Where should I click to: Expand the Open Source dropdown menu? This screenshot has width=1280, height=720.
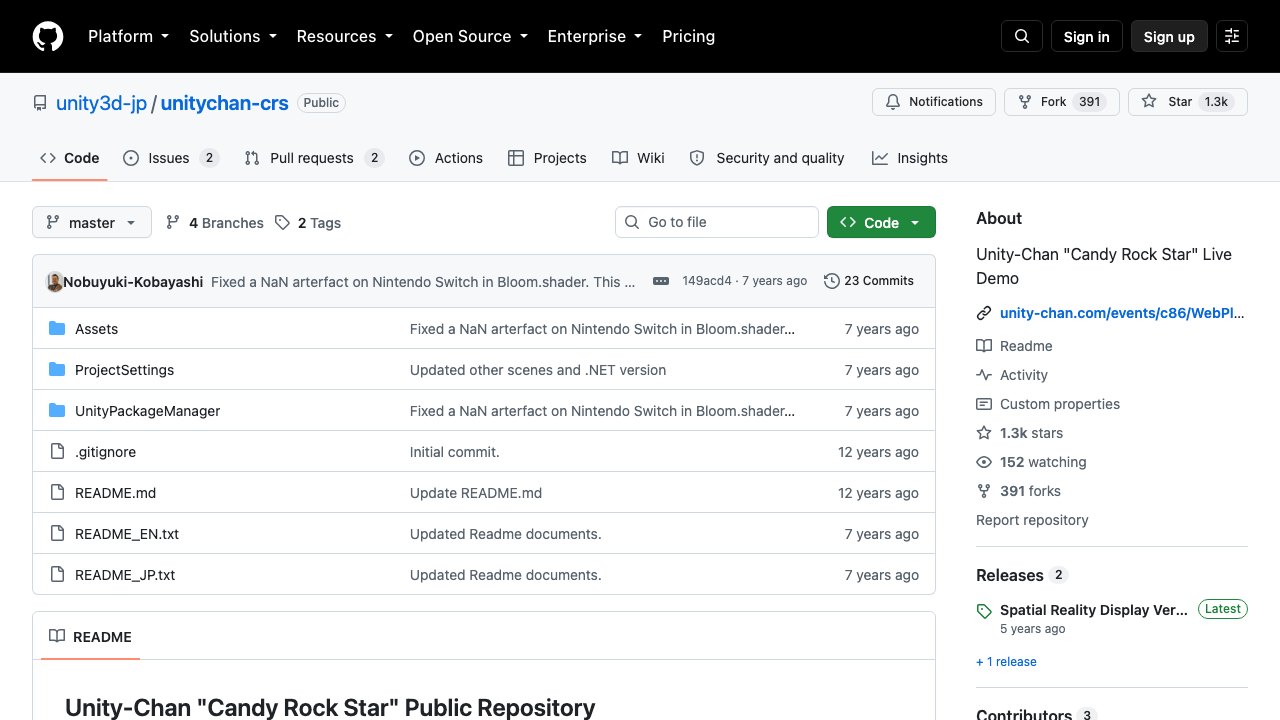[470, 36]
